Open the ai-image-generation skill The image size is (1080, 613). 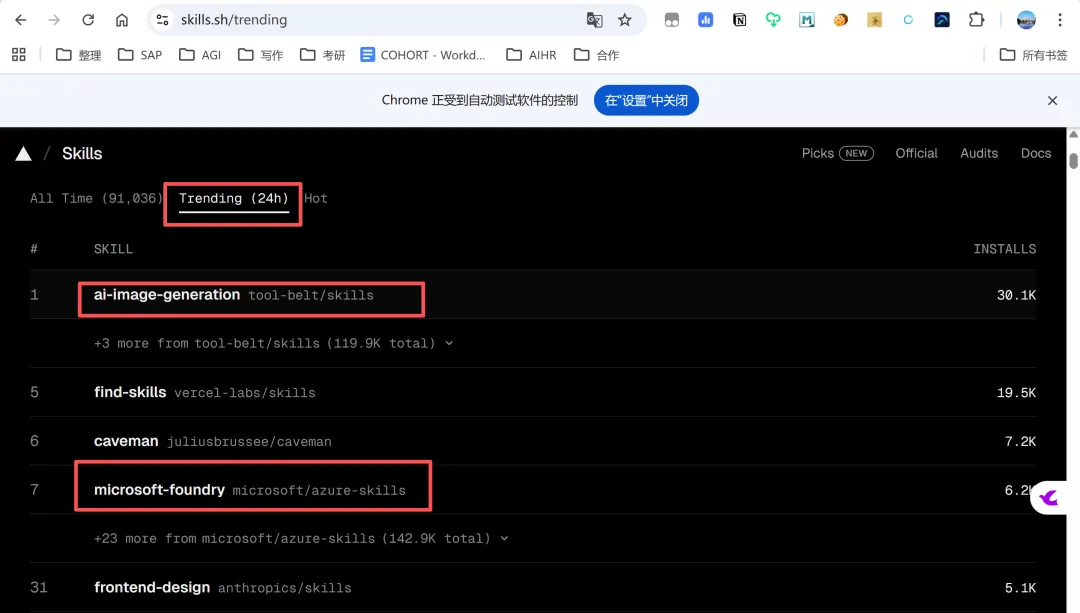click(533, 295)
